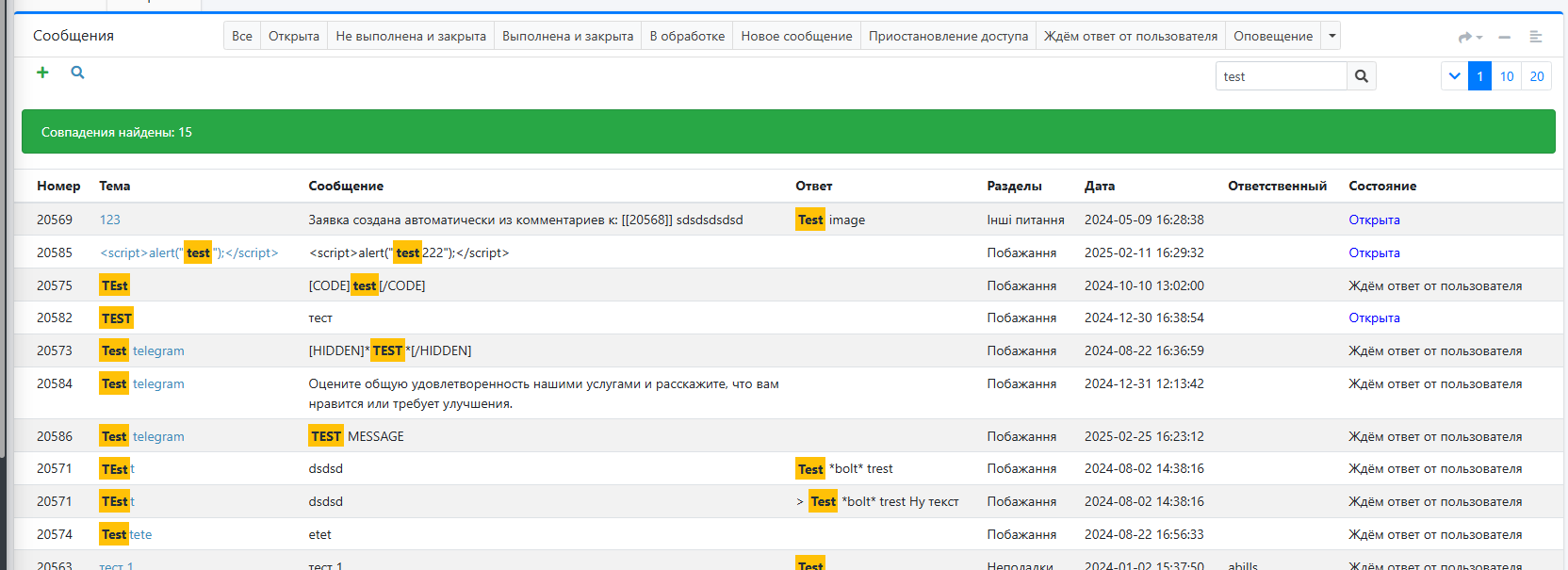Screen dimensions: 1568x570
Task: Click date "2024-10-10 13:02:00"
Action: tap(1144, 285)
